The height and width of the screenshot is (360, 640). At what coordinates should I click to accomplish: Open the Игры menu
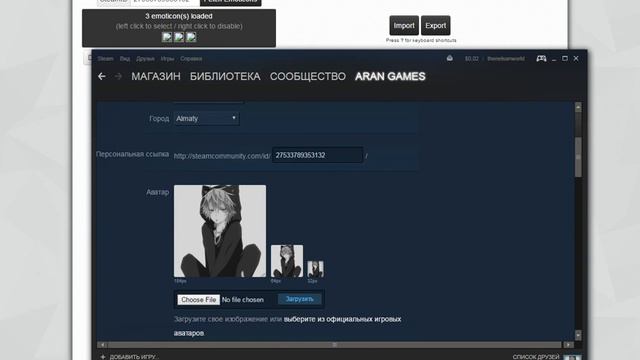pyautogui.click(x=167, y=59)
